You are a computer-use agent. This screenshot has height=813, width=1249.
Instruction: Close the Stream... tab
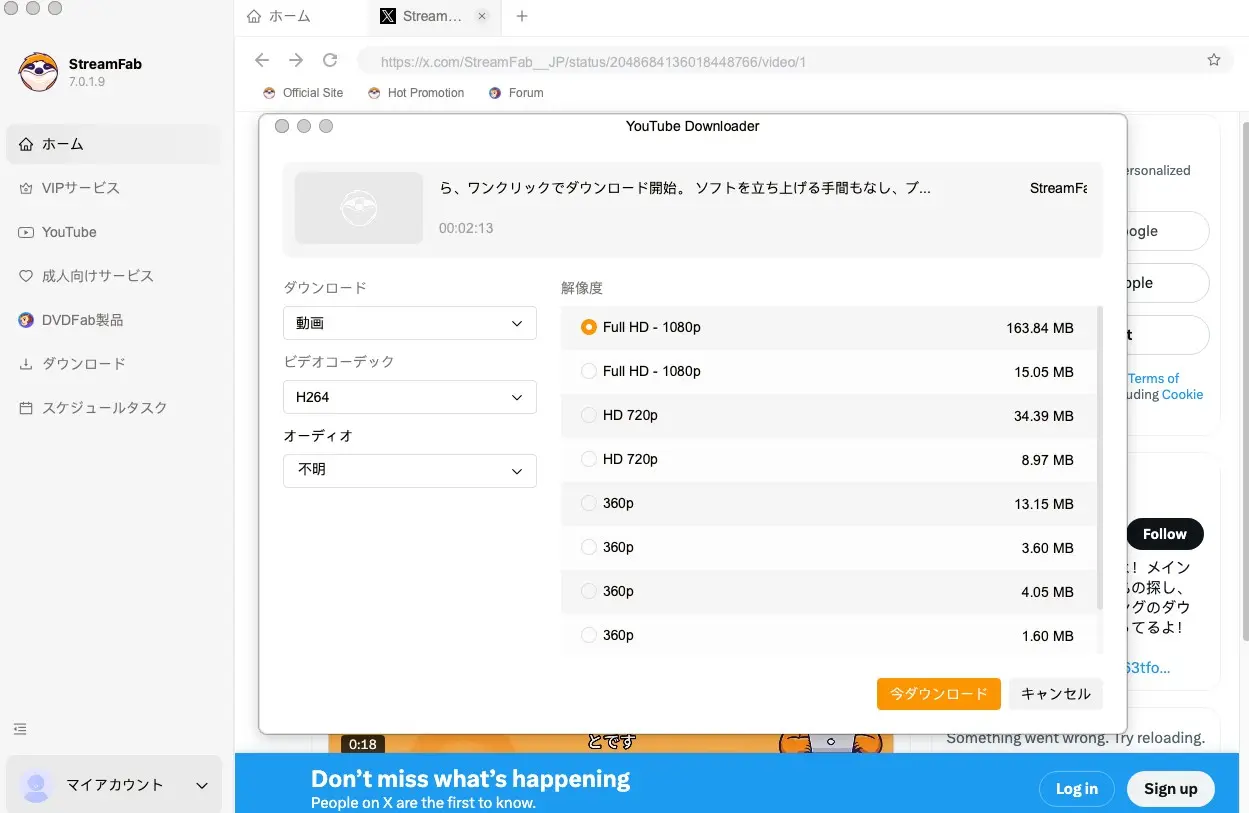(482, 16)
